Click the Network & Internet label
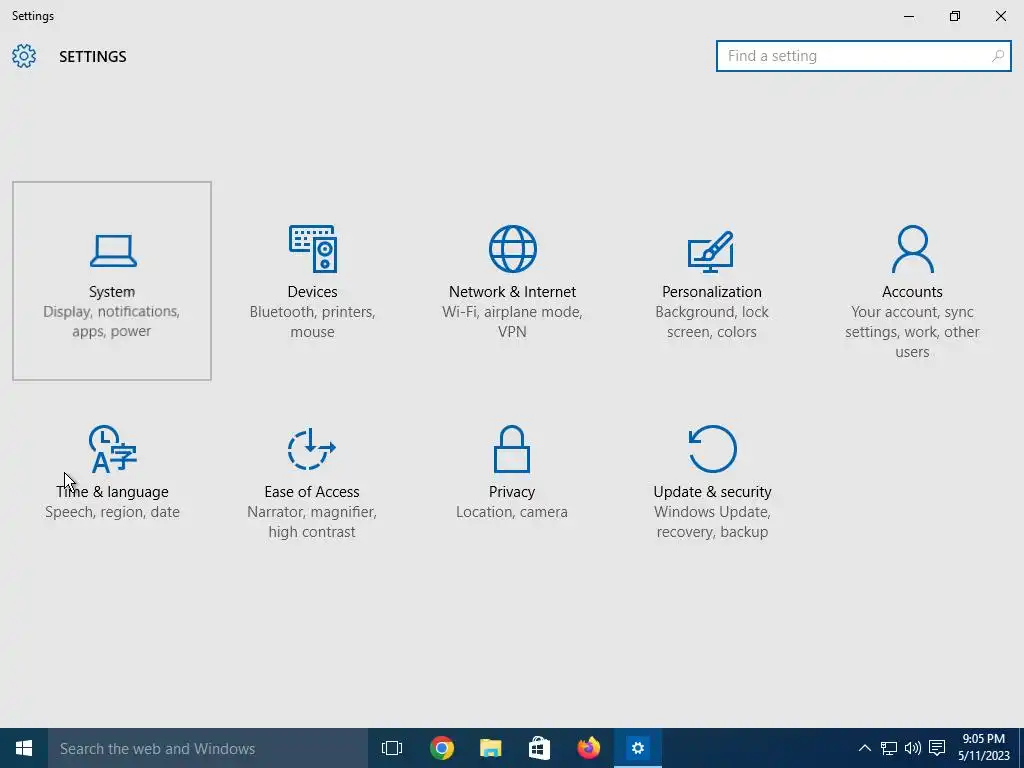The image size is (1024, 768). coord(513,292)
